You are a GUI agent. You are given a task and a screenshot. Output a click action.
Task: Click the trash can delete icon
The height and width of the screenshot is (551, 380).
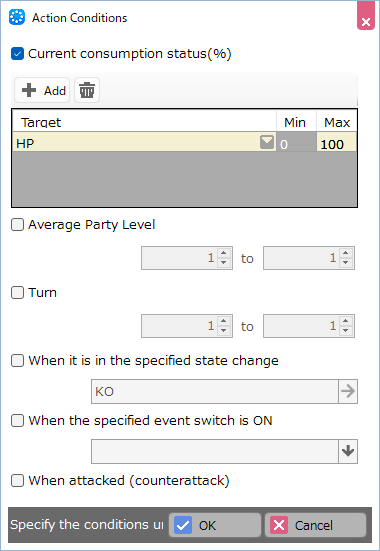87,90
